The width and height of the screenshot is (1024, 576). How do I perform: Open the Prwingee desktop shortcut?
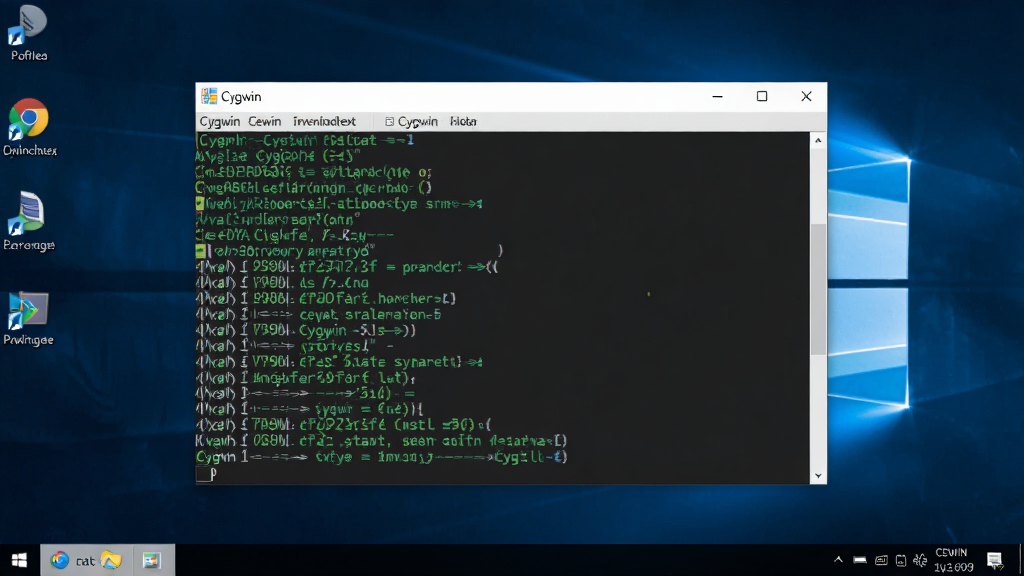tap(28, 319)
